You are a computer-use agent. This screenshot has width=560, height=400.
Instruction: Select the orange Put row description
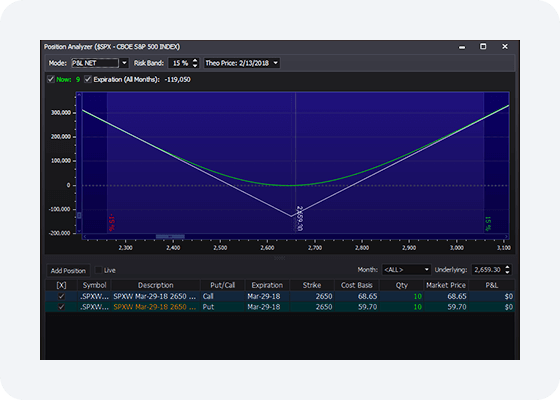(x=155, y=307)
